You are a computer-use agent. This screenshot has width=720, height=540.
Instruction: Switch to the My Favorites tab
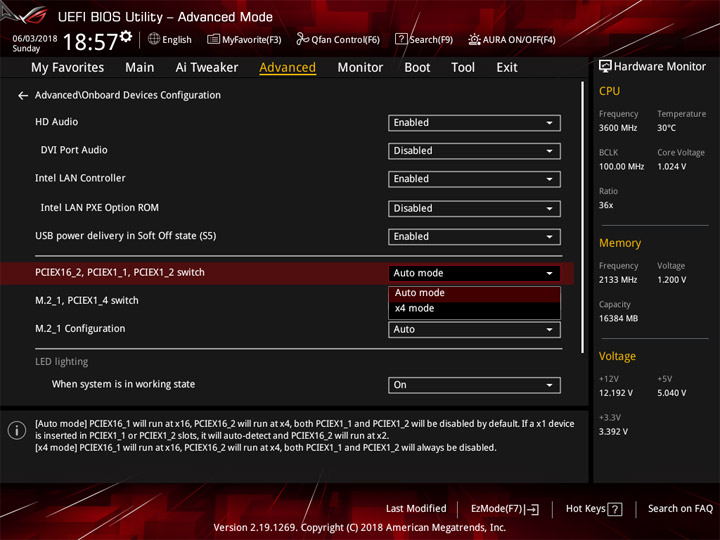click(68, 68)
